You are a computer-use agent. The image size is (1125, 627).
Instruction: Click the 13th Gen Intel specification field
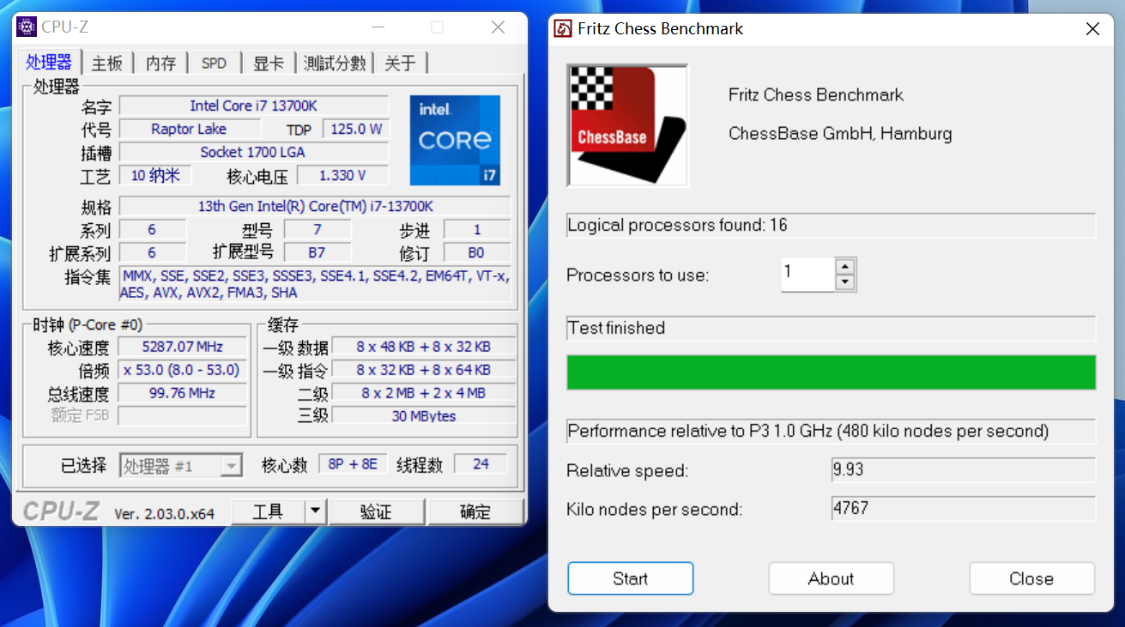pyautogui.click(x=315, y=207)
